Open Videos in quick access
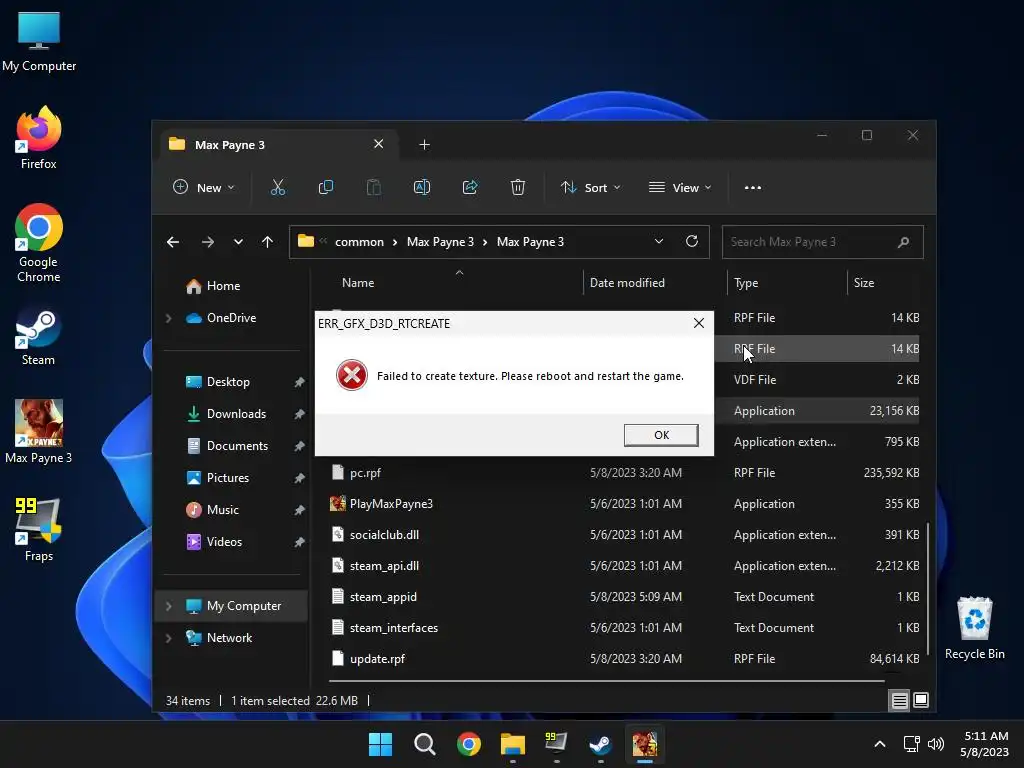Image resolution: width=1024 pixels, height=768 pixels. [x=224, y=542]
